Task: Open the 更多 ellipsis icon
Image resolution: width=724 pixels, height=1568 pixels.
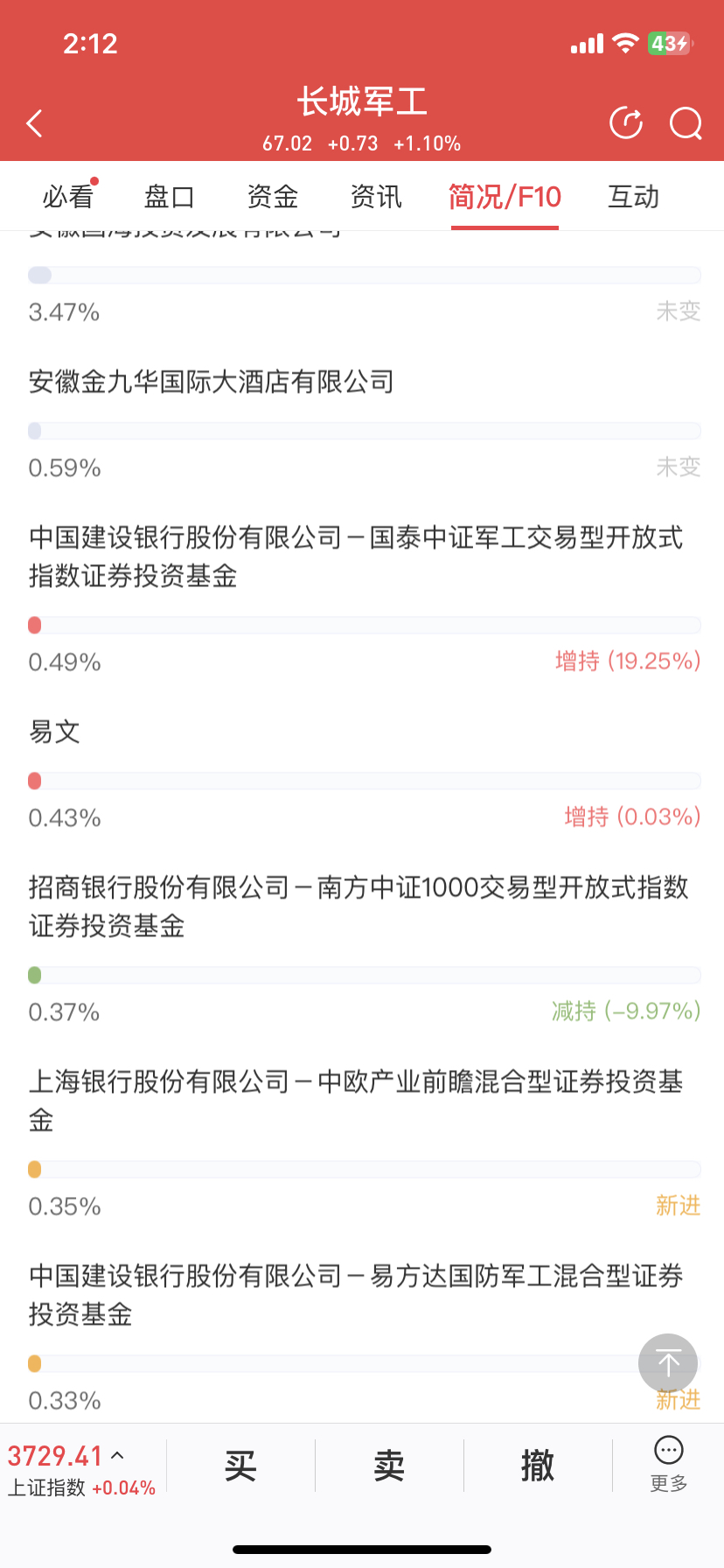Action: click(669, 1450)
